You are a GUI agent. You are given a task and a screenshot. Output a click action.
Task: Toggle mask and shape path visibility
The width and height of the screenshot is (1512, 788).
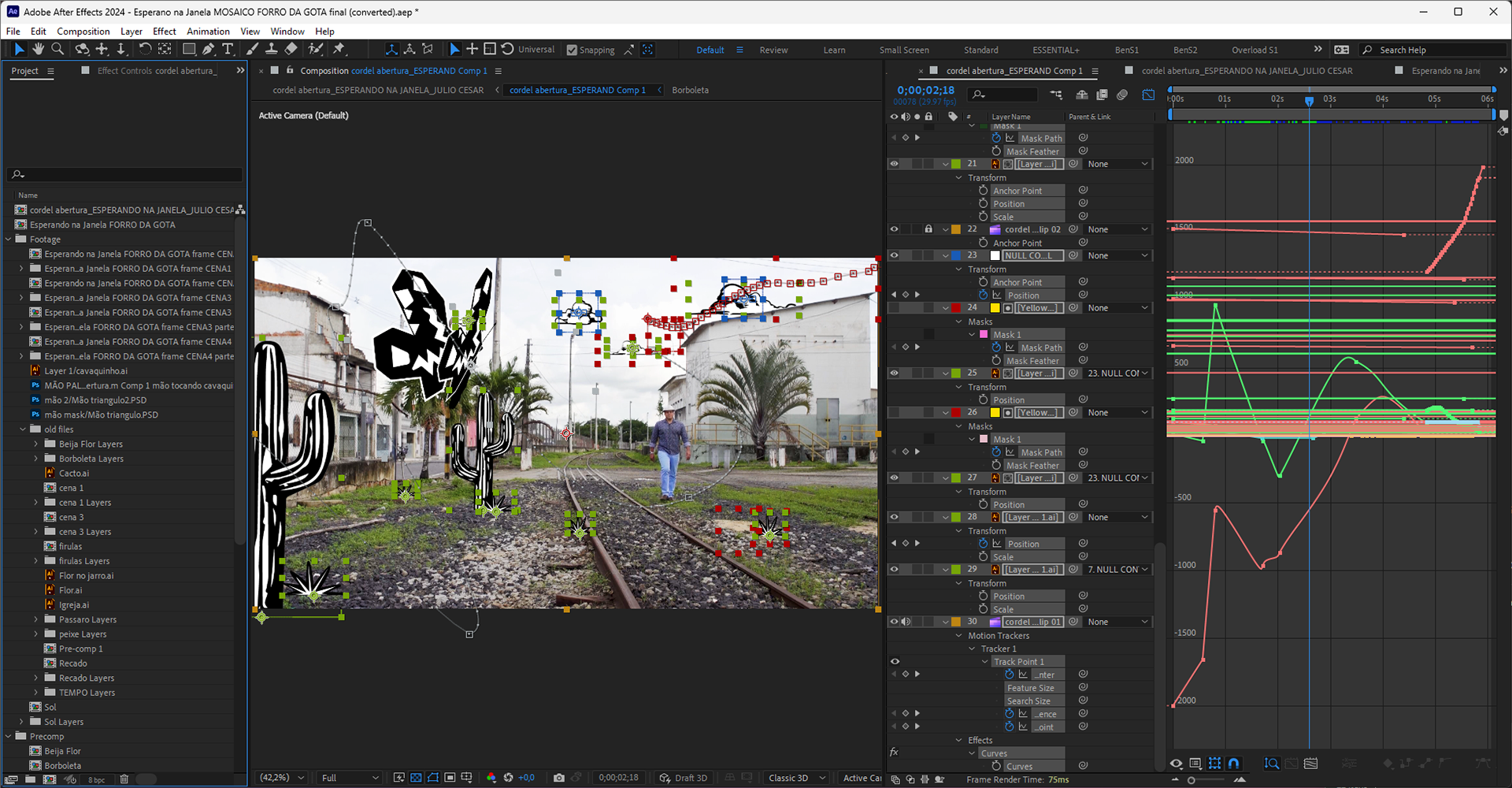click(433, 778)
